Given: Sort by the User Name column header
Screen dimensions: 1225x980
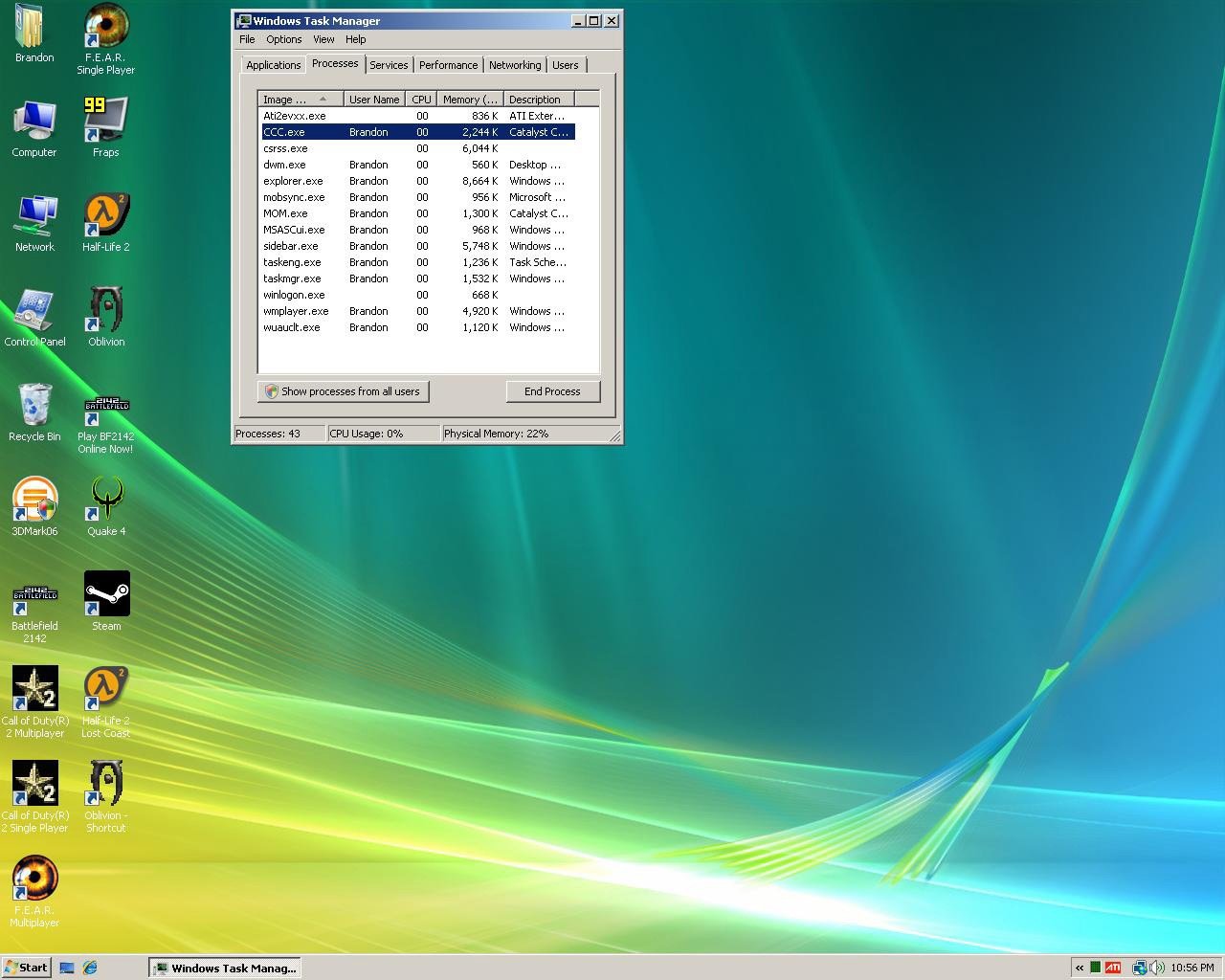Looking at the screenshot, I should (x=374, y=99).
